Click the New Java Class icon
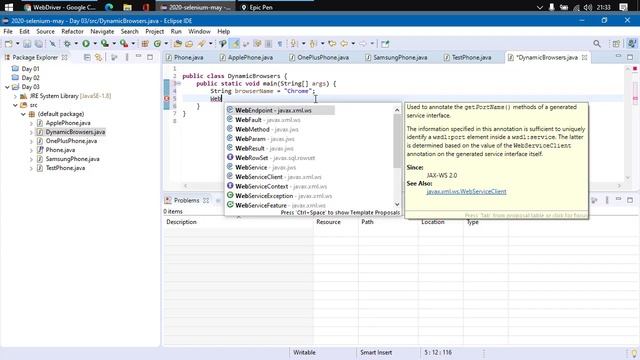 [158, 44]
